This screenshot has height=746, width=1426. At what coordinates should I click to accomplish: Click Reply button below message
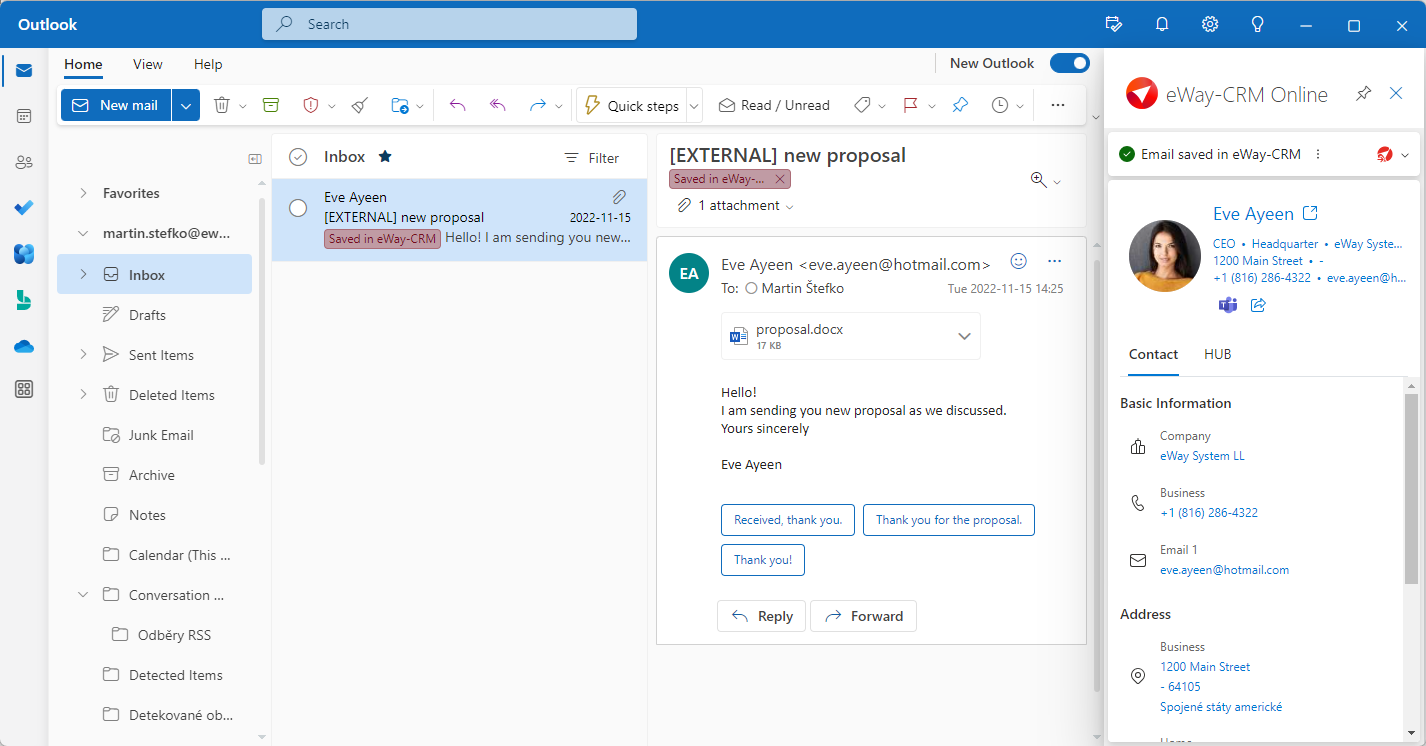[762, 616]
